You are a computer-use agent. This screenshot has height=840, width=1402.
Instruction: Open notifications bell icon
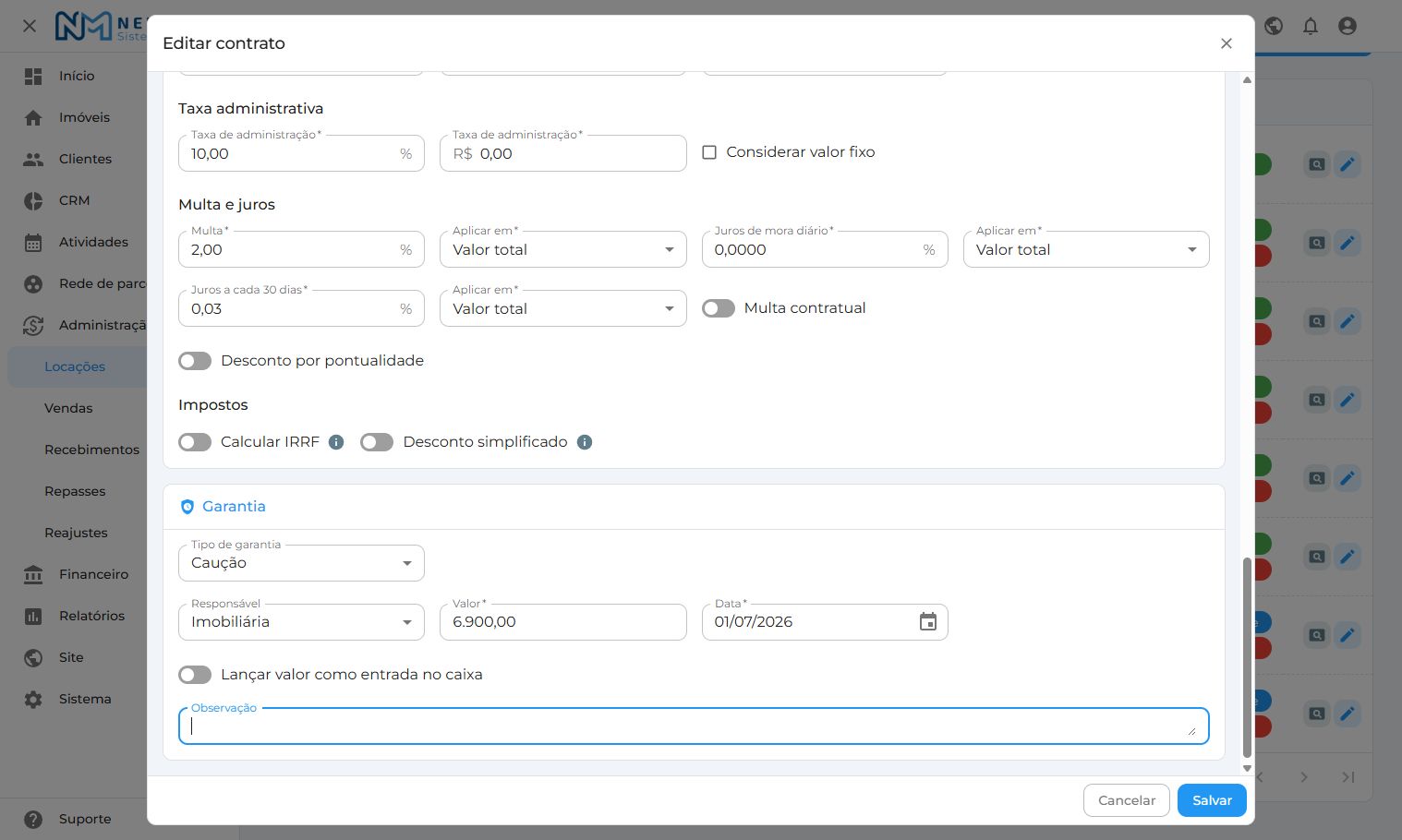coord(1311,26)
